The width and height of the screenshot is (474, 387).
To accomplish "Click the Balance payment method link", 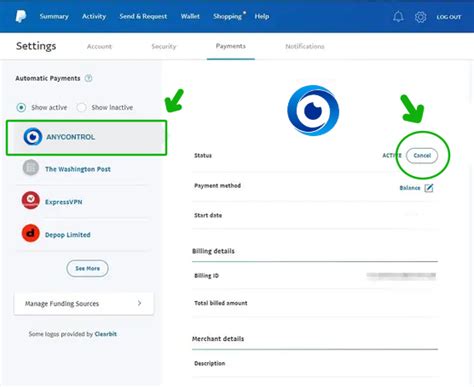I will pos(410,188).
